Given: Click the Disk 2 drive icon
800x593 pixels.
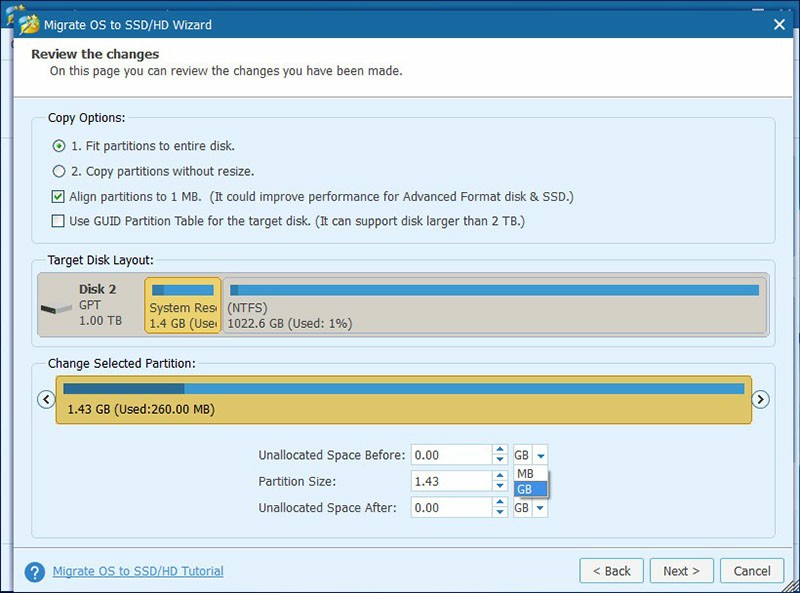Looking at the screenshot, I should 56,308.
